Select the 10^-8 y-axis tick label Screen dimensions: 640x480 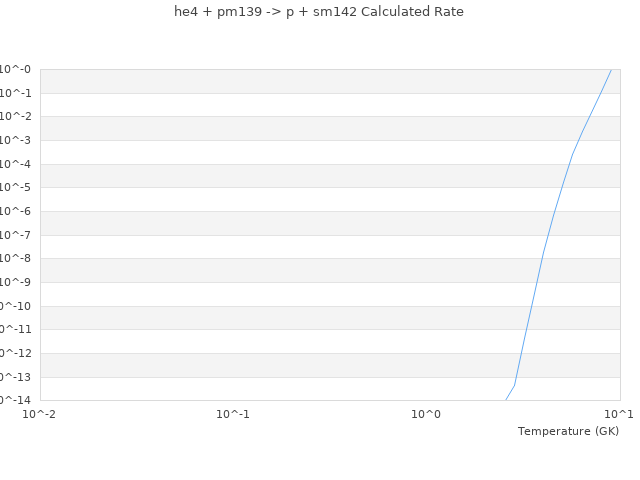click(16, 259)
